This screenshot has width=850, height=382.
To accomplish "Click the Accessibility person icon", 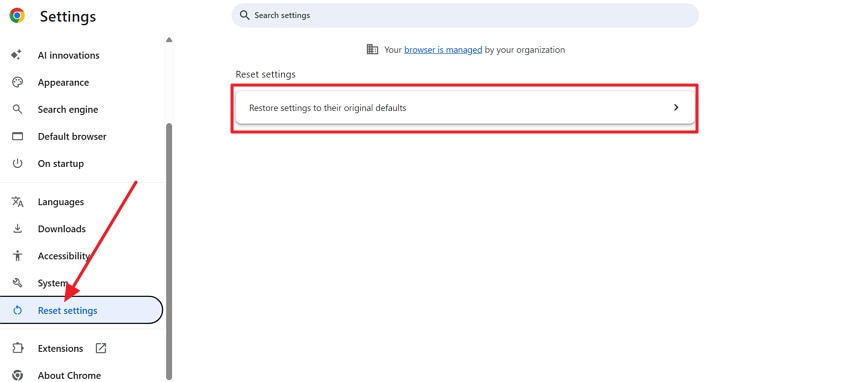I will pos(17,256).
